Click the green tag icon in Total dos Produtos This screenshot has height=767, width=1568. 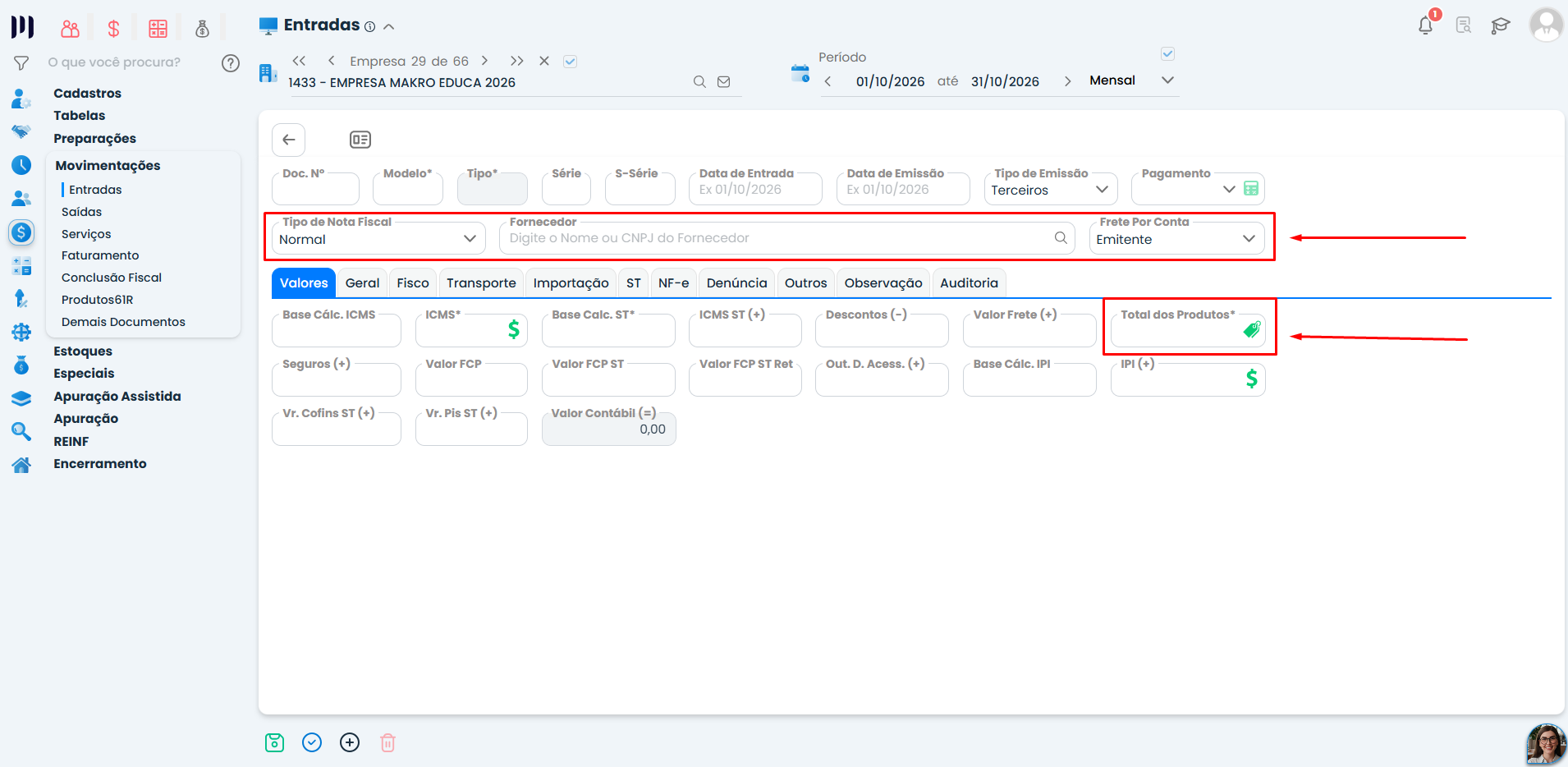pos(1252,329)
